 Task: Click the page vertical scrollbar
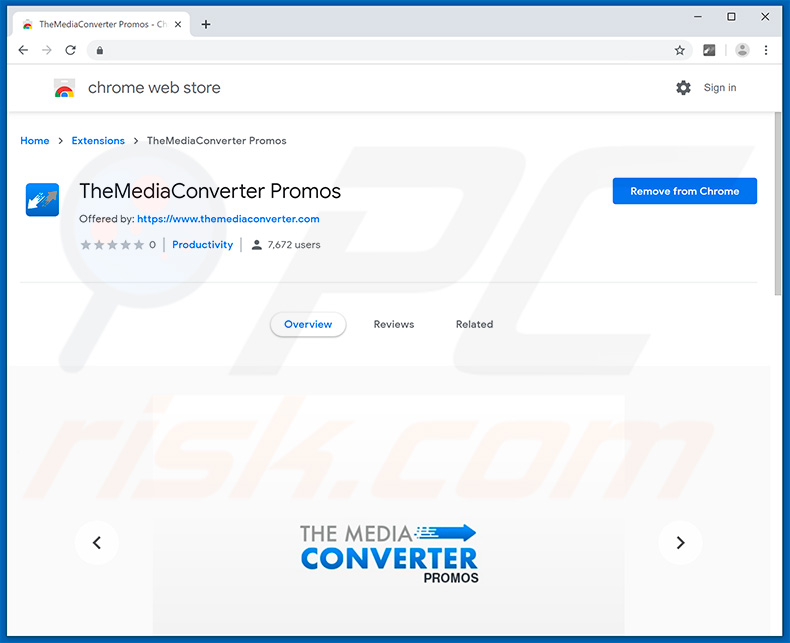pyautogui.click(x=778, y=204)
